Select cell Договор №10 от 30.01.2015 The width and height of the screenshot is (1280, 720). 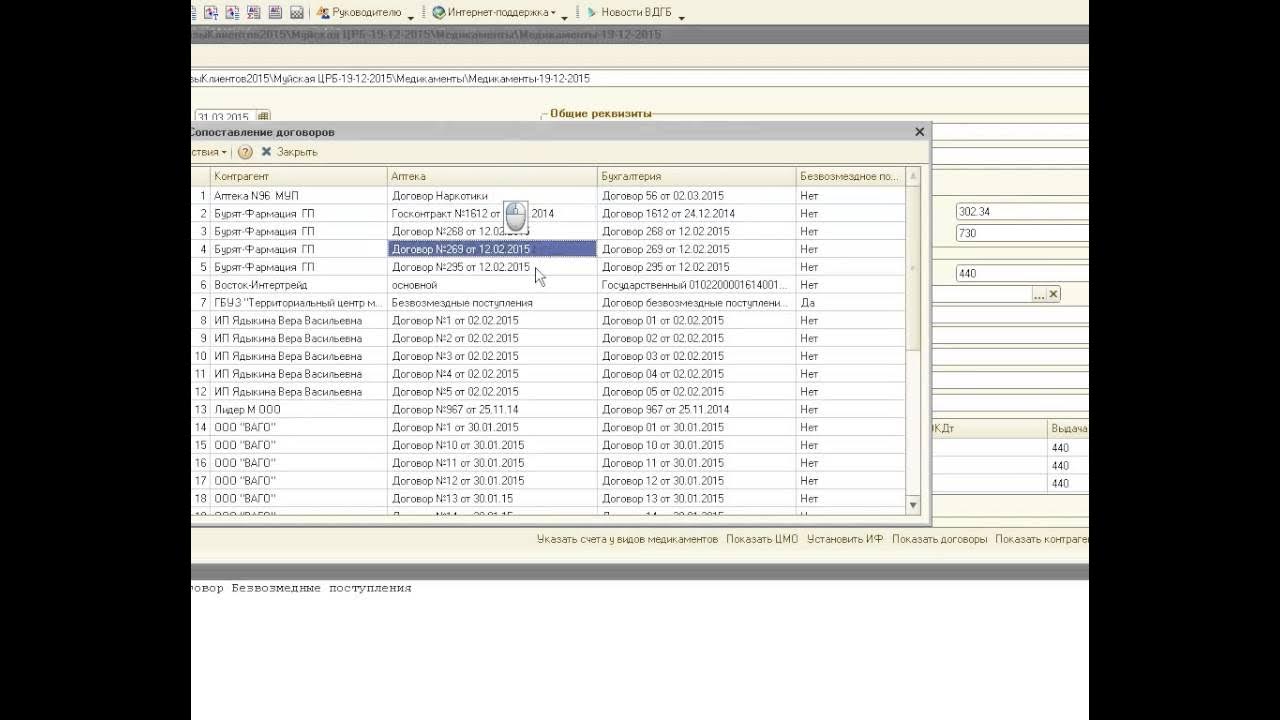[492, 445]
